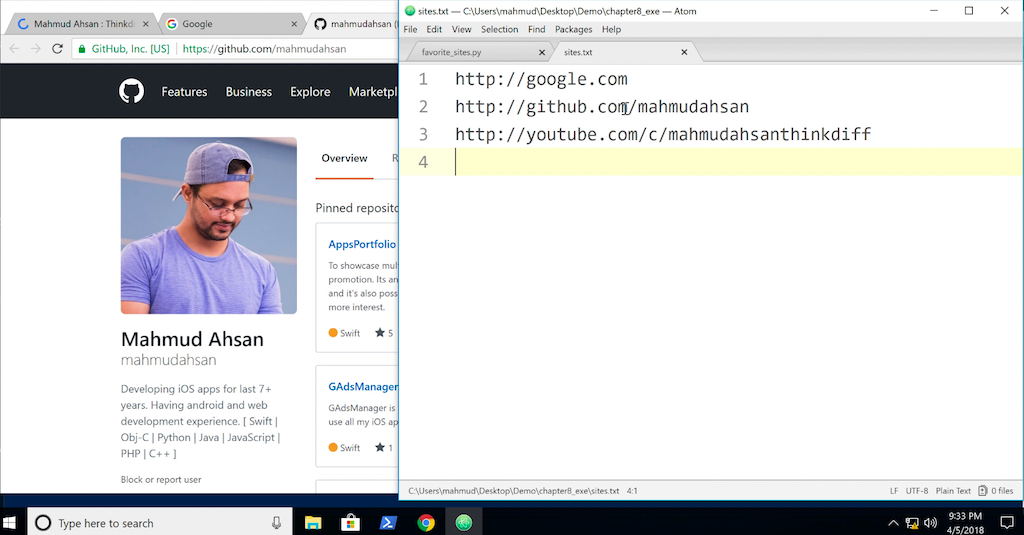Click Block or report user link
The image size is (1024, 535).
click(x=161, y=479)
